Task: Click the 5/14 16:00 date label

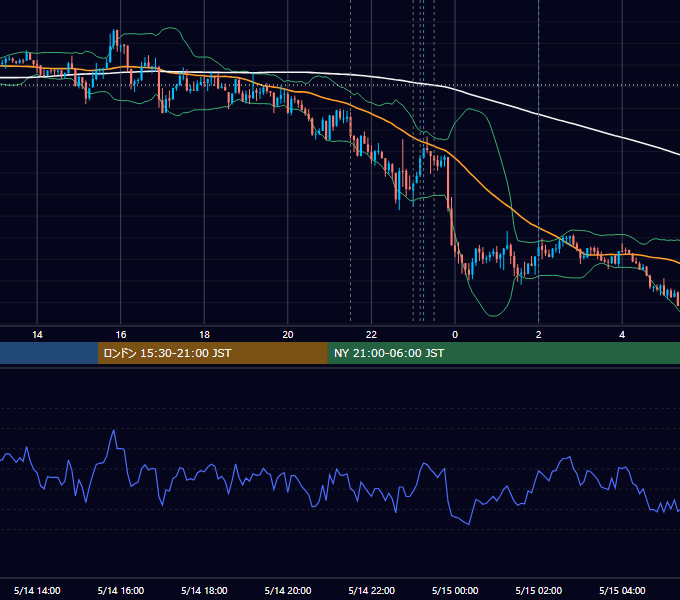Action: [x=121, y=590]
